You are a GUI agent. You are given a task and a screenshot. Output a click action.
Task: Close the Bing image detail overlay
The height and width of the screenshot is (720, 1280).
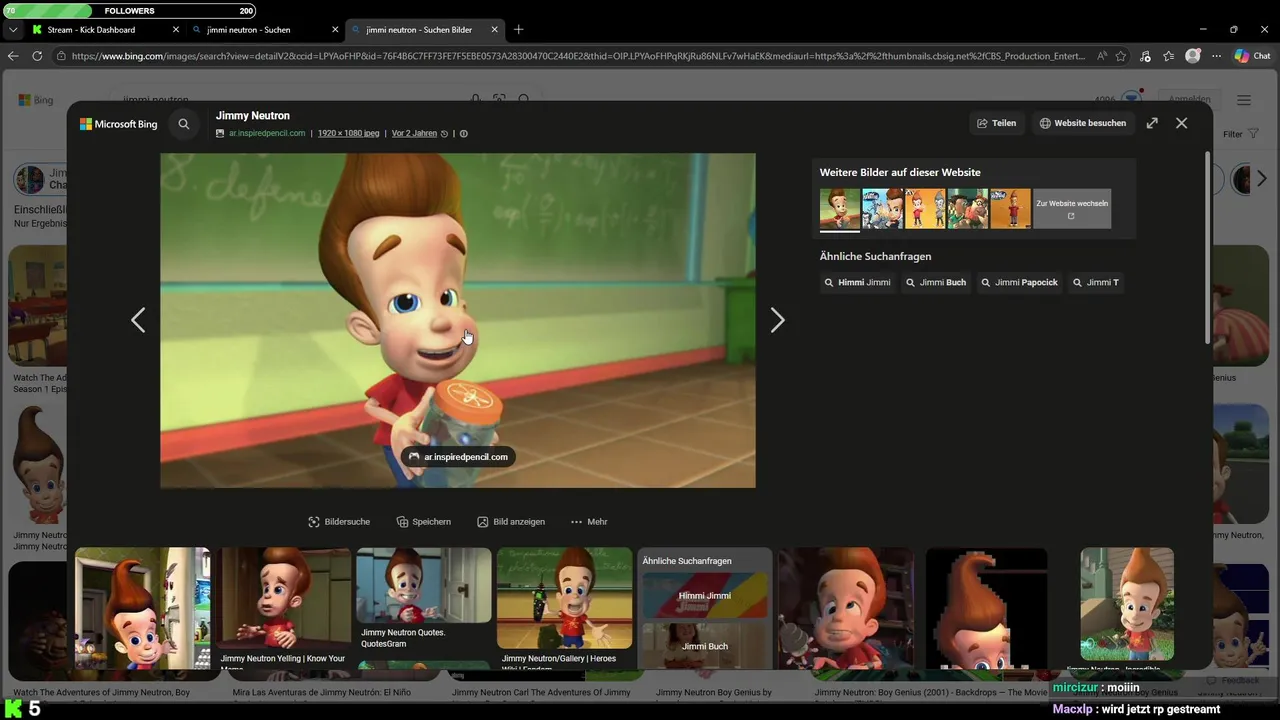tap(1182, 123)
